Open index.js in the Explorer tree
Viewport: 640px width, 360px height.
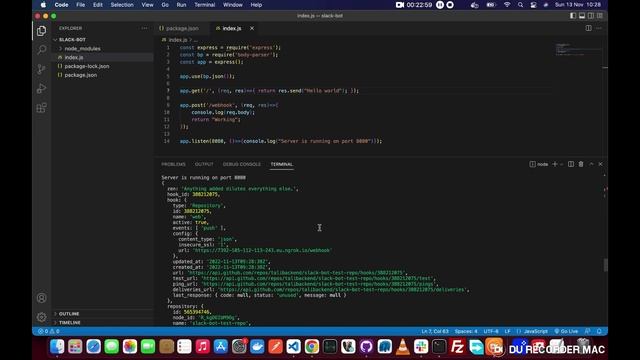coord(74,58)
